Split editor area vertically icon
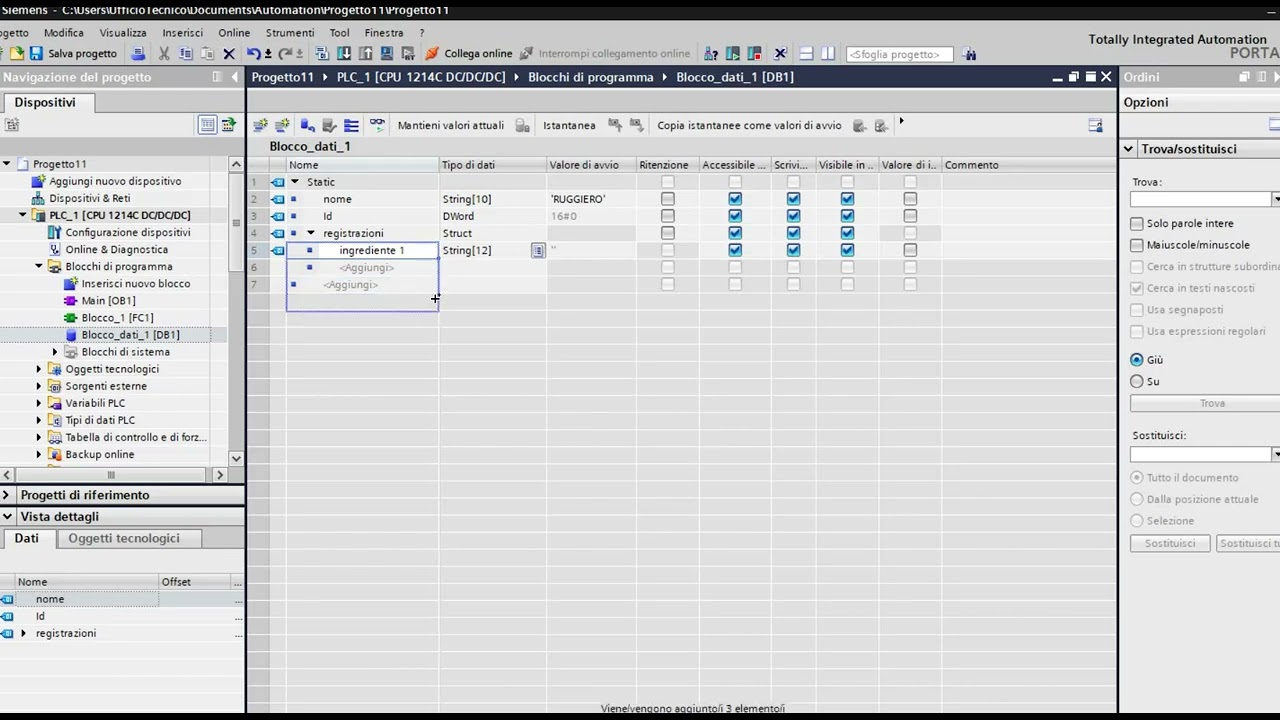The height and width of the screenshot is (720, 1280). 828,54
